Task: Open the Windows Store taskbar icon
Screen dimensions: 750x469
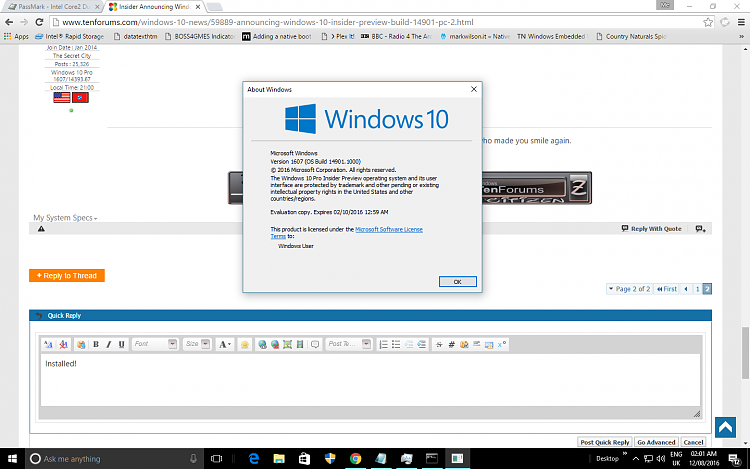Action: (x=304, y=458)
